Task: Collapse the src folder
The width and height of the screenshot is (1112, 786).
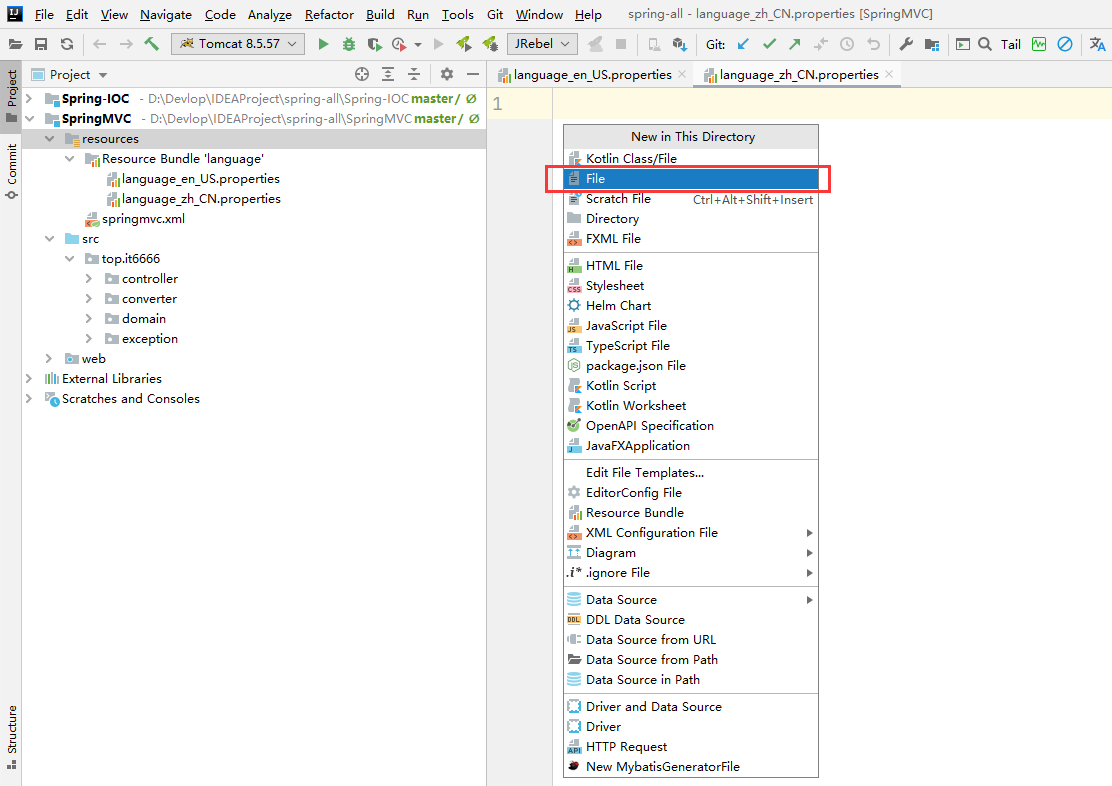Action: pyautogui.click(x=49, y=239)
